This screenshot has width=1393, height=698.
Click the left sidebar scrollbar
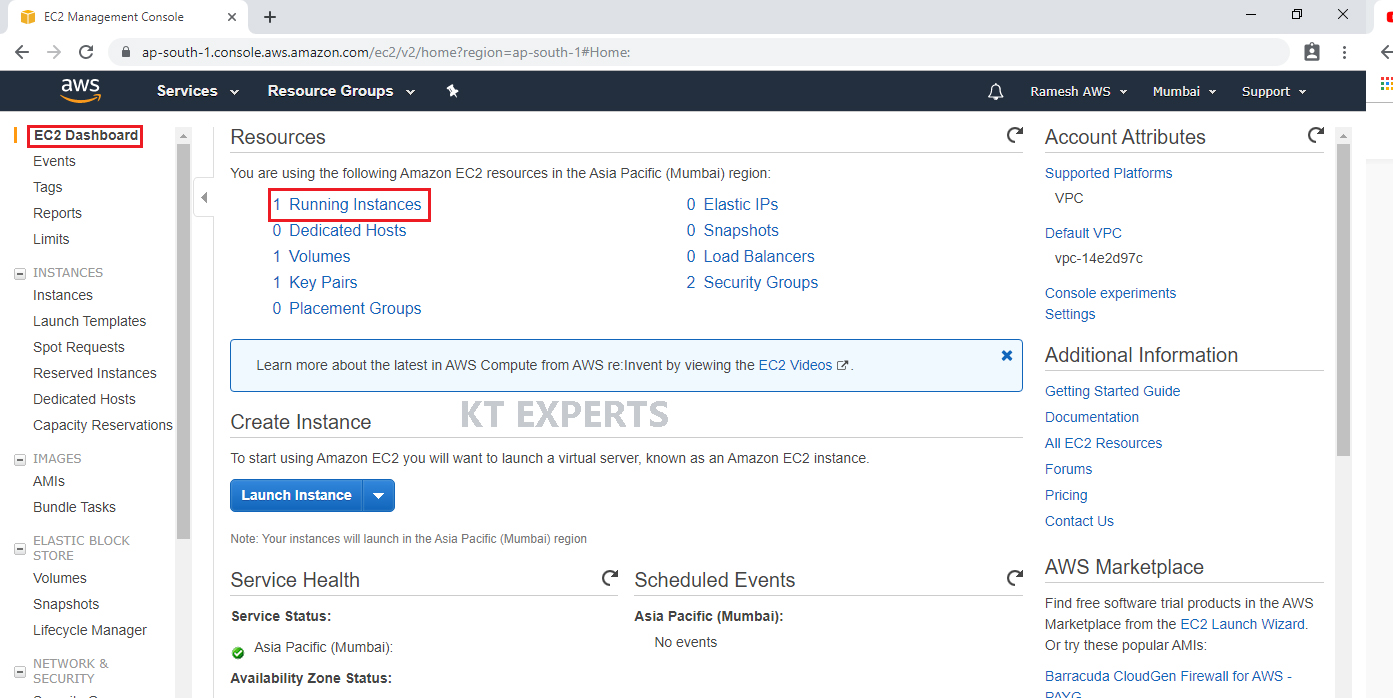(183, 340)
